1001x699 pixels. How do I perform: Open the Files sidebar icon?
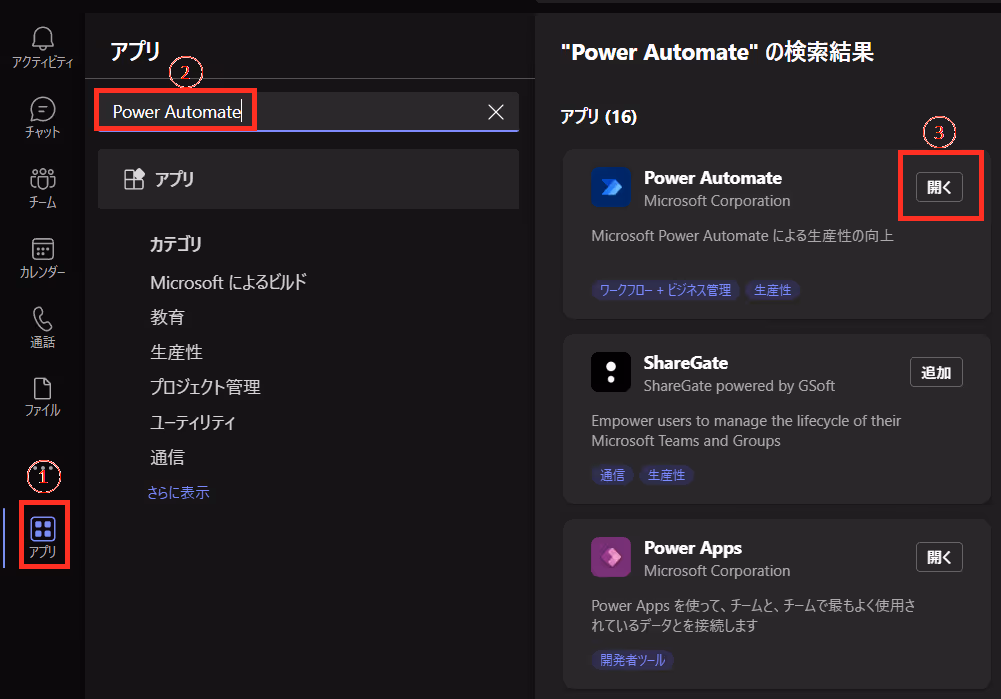[x=43, y=396]
